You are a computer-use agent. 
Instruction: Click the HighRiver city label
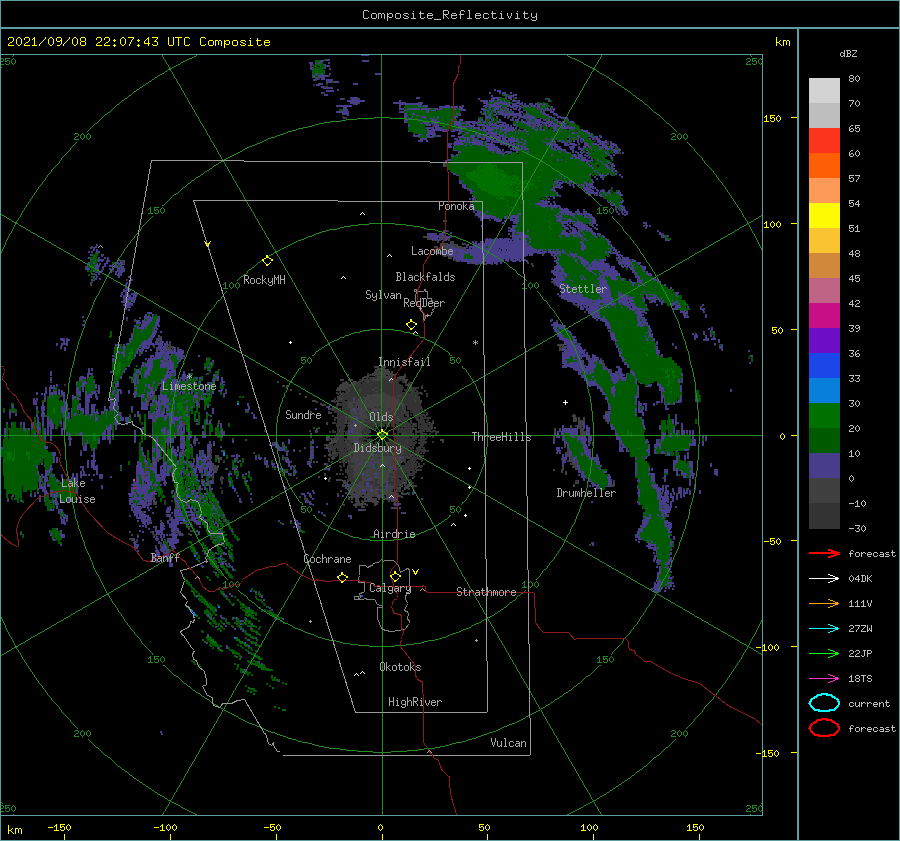click(415, 702)
